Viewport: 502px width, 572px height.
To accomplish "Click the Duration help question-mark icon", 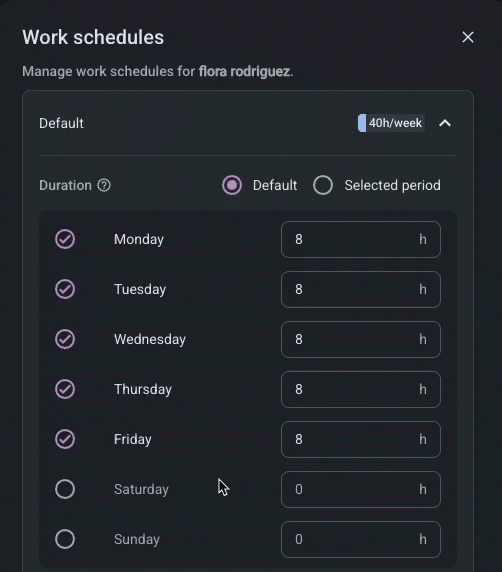I will coord(104,185).
